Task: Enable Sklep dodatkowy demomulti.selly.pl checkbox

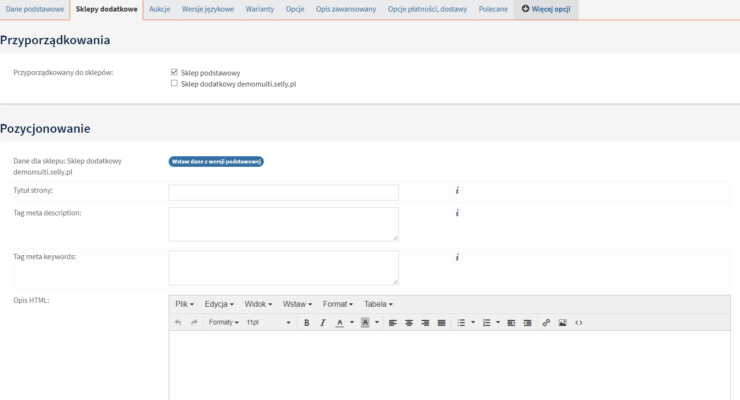Action: coord(174,84)
